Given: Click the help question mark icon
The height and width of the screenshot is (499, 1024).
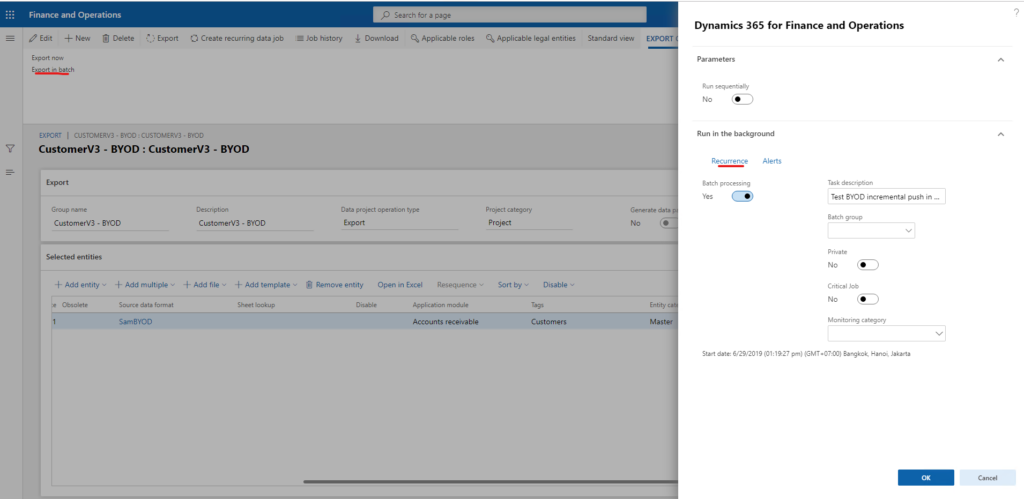Looking at the screenshot, I should [1016, 11].
